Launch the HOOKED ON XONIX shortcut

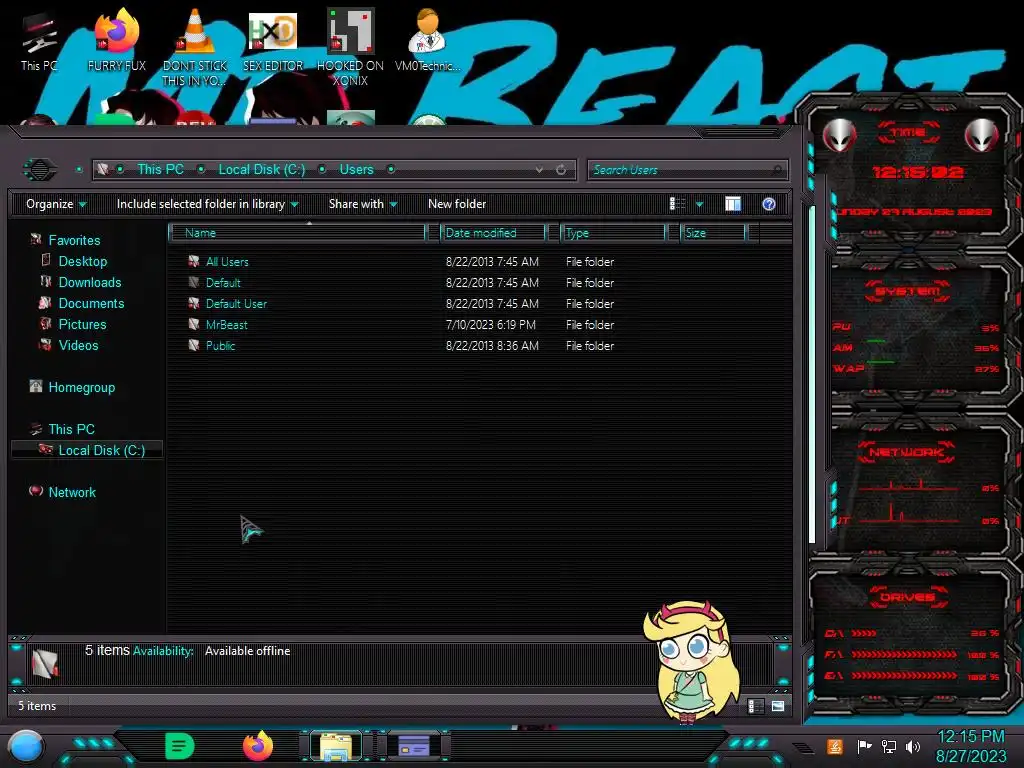click(350, 47)
